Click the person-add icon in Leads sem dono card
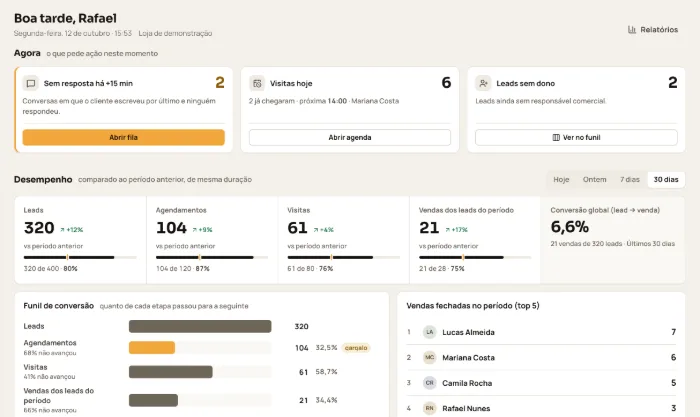Viewport: 700px width, 417px height. (483, 83)
